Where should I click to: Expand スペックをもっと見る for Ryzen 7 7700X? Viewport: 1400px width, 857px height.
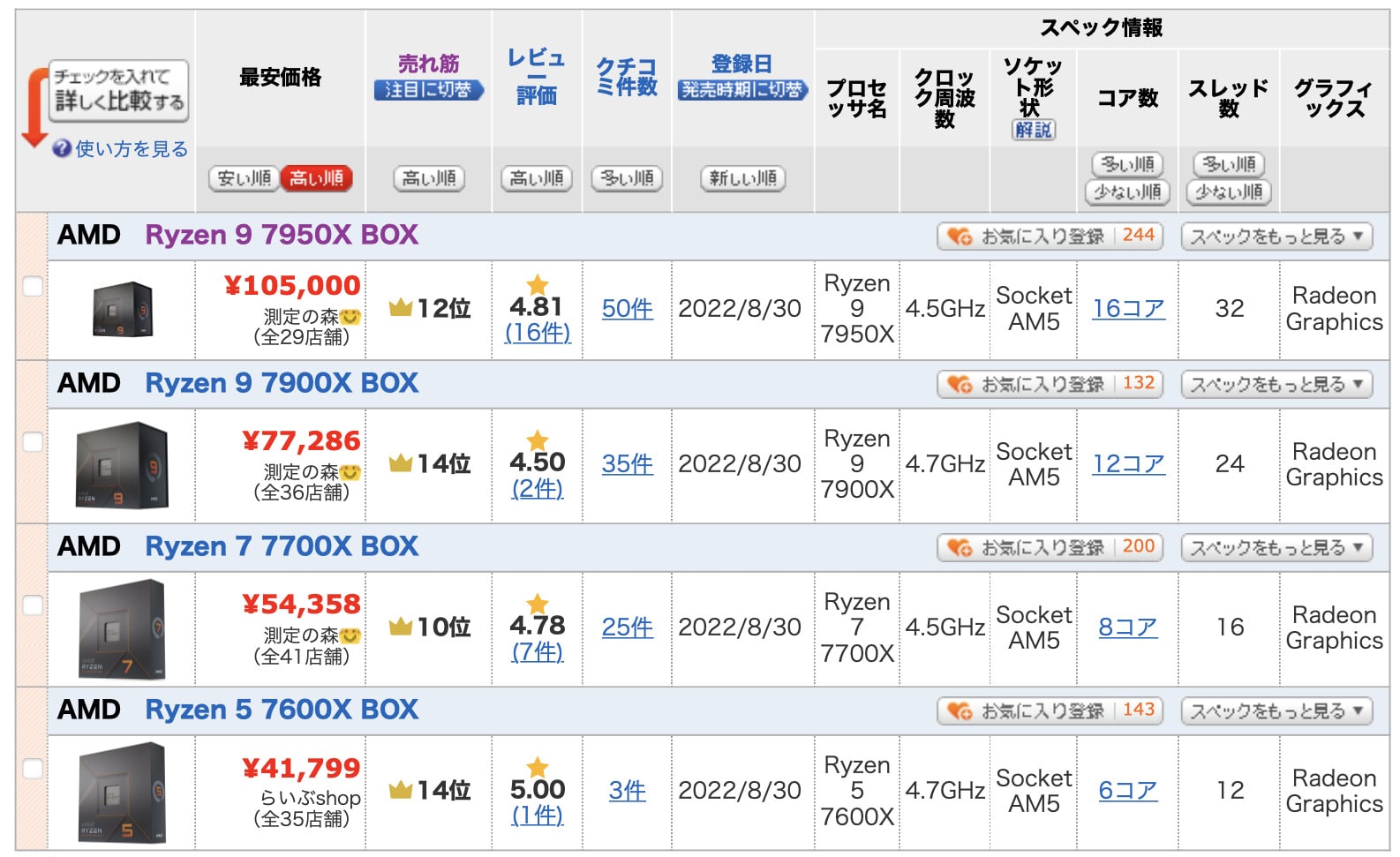coord(1276,547)
